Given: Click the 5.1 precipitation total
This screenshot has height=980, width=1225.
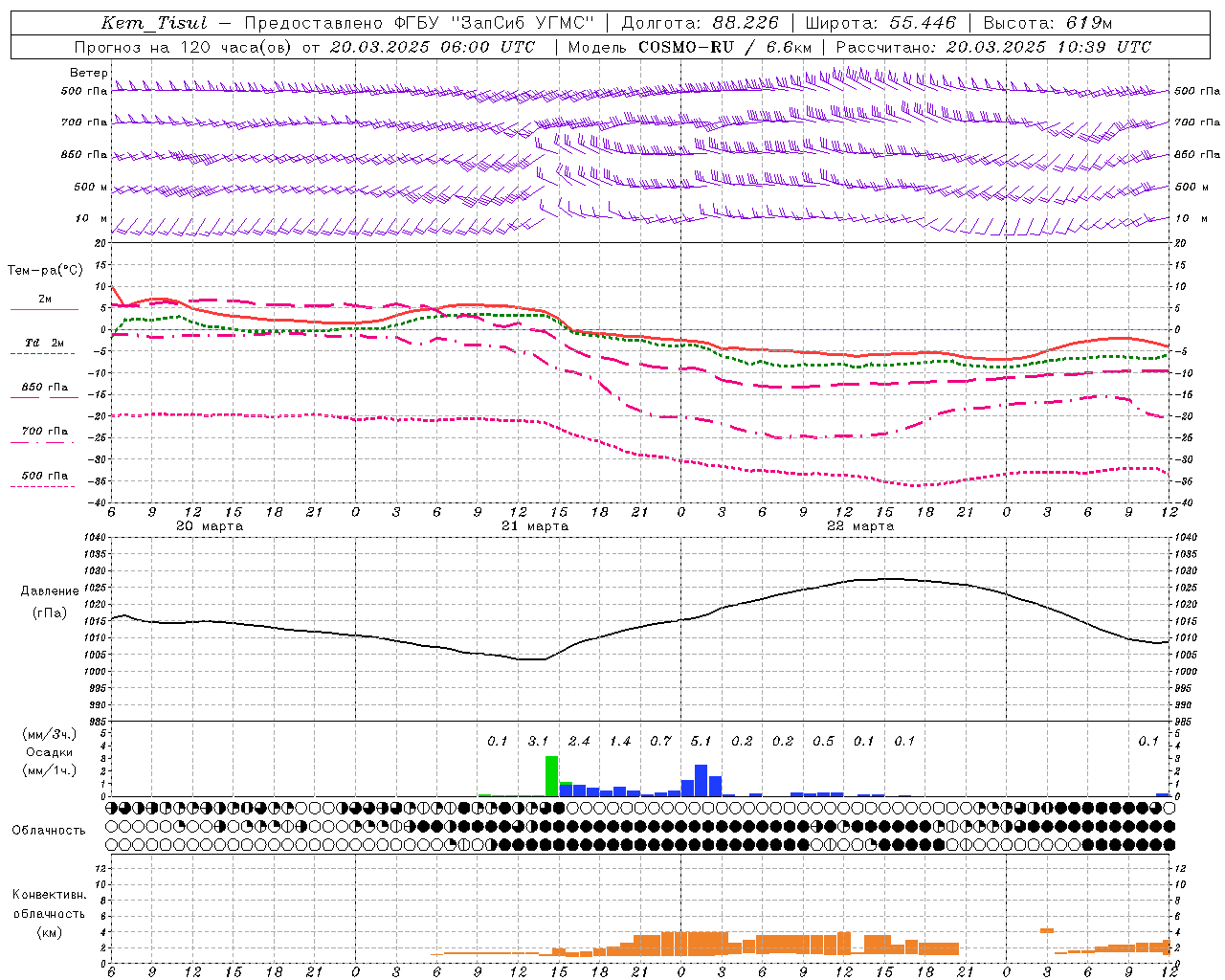Looking at the screenshot, I should pyautogui.click(x=701, y=741).
